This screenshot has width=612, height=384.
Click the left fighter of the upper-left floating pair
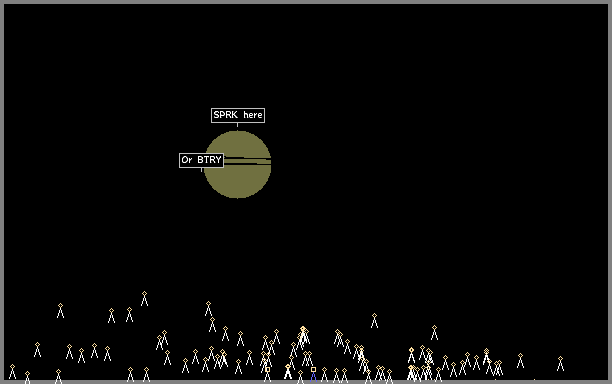[x=111, y=316]
